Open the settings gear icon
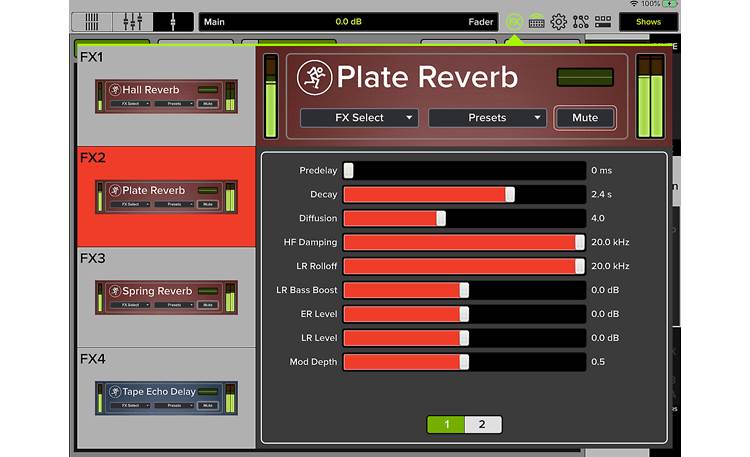Viewport: 750px width, 457px height. coord(558,22)
